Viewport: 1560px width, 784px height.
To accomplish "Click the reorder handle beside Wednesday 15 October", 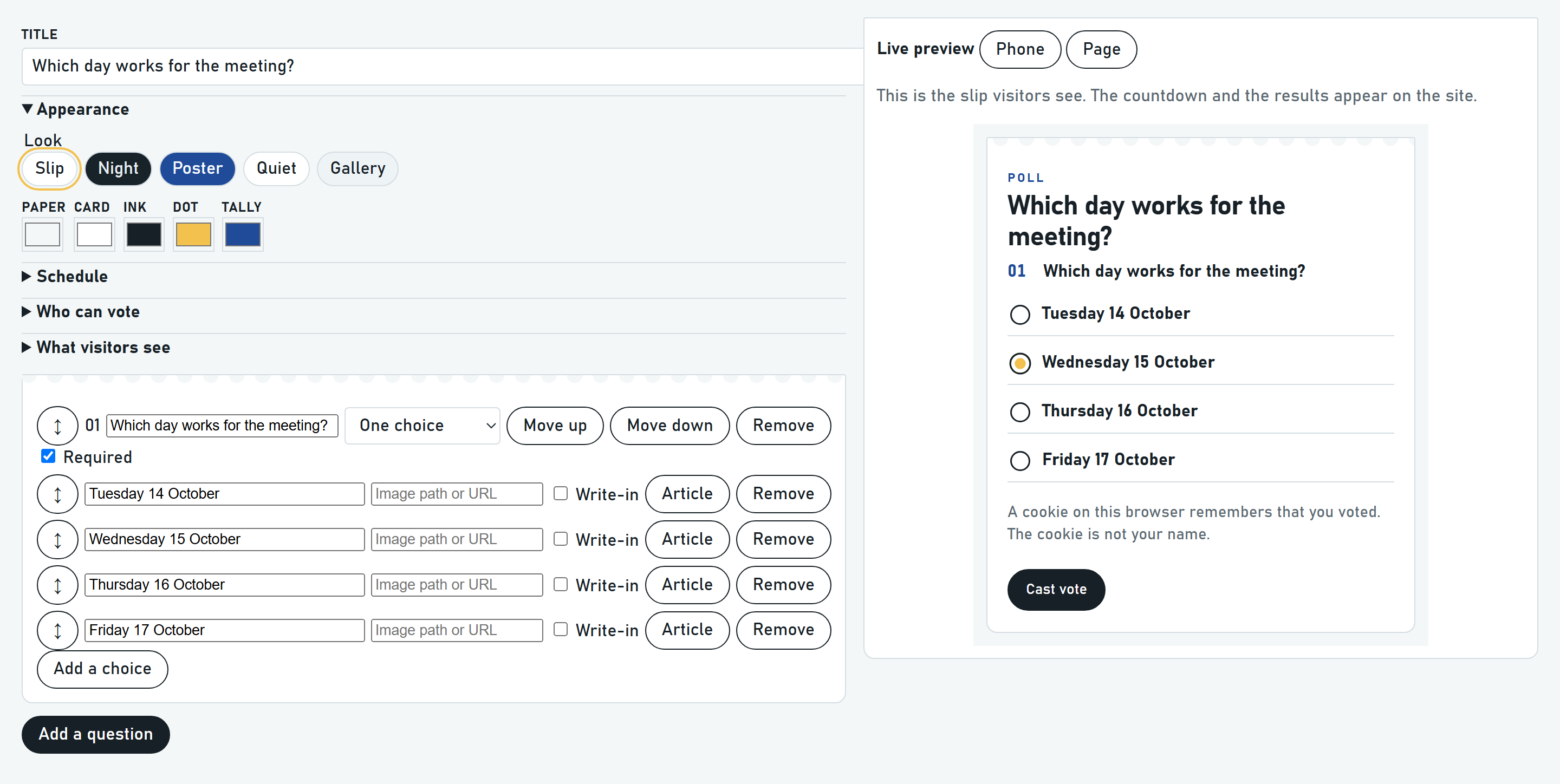I will (57, 539).
